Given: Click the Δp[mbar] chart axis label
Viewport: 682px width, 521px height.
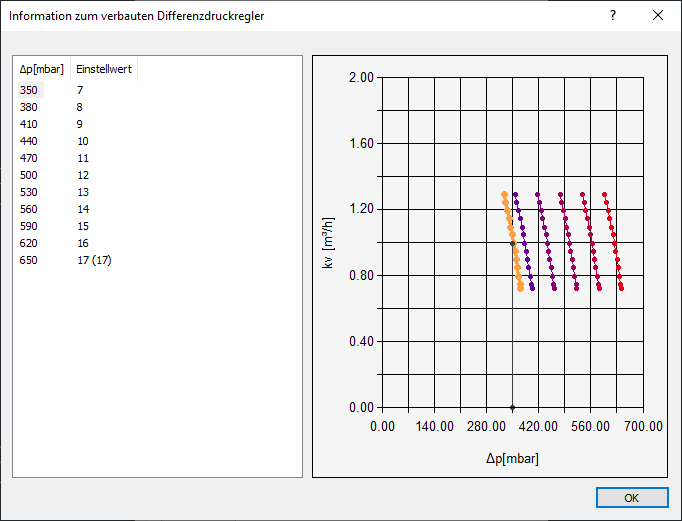Looking at the screenshot, I should (x=512, y=458).
